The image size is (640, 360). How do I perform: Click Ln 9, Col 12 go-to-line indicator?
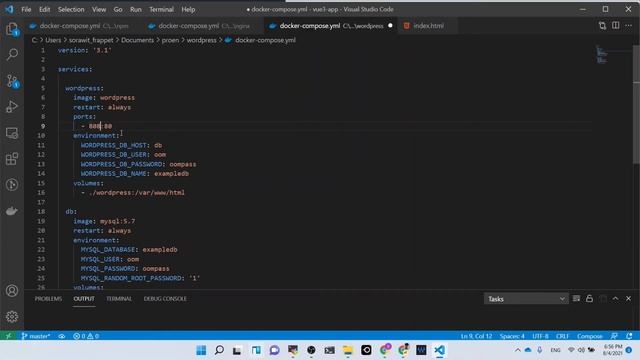tap(476, 336)
